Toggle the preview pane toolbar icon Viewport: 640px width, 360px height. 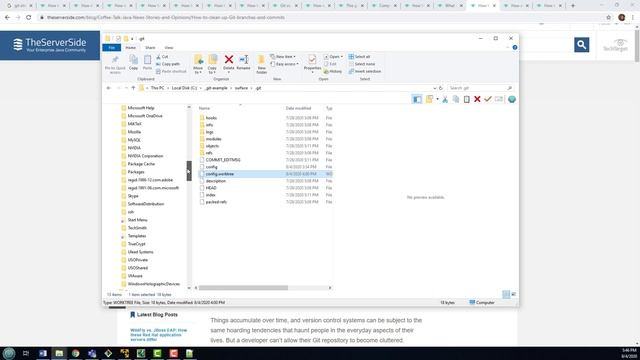[417, 99]
